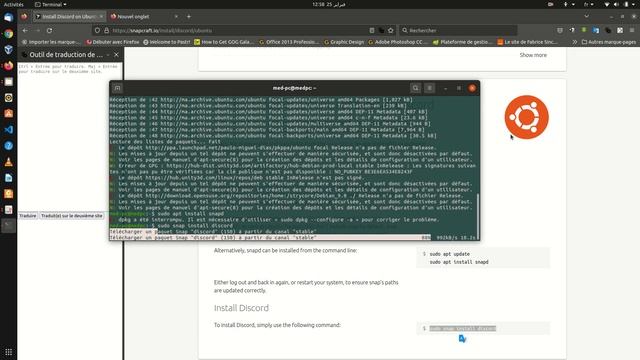The height and width of the screenshot is (360, 640).
Task: Open Ubuntu Software from the dock
Action: point(9,114)
